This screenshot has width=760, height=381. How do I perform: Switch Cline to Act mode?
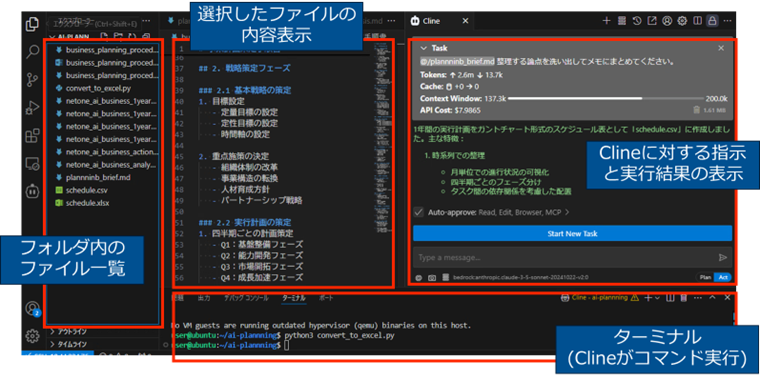pyautogui.click(x=723, y=277)
